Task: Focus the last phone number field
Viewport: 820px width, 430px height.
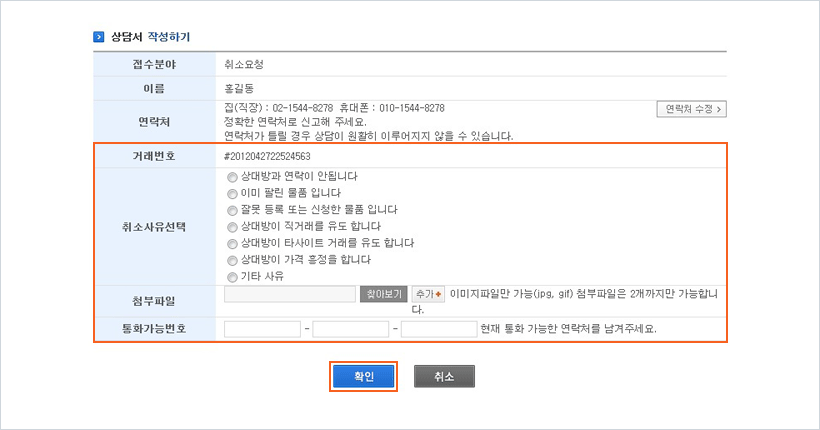Action: coord(438,329)
